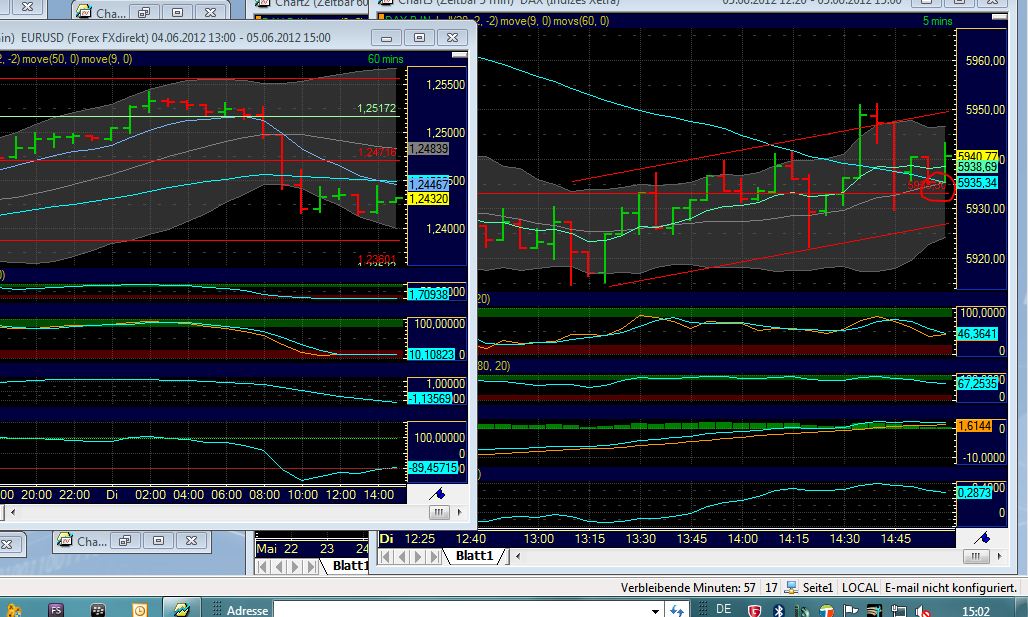Open the trading platform icon on the taskbar
This screenshot has height=617, width=1028.
pos(181,608)
